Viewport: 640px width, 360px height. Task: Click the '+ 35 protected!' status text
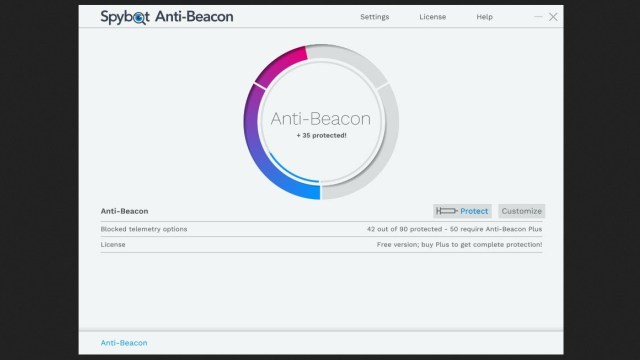coord(321,135)
